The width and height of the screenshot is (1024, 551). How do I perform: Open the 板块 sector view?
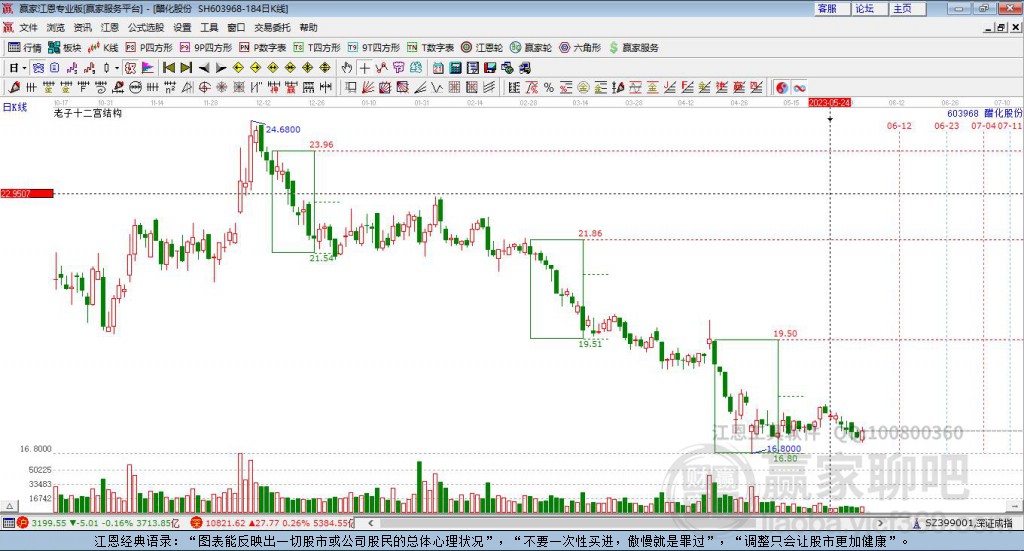pos(65,48)
